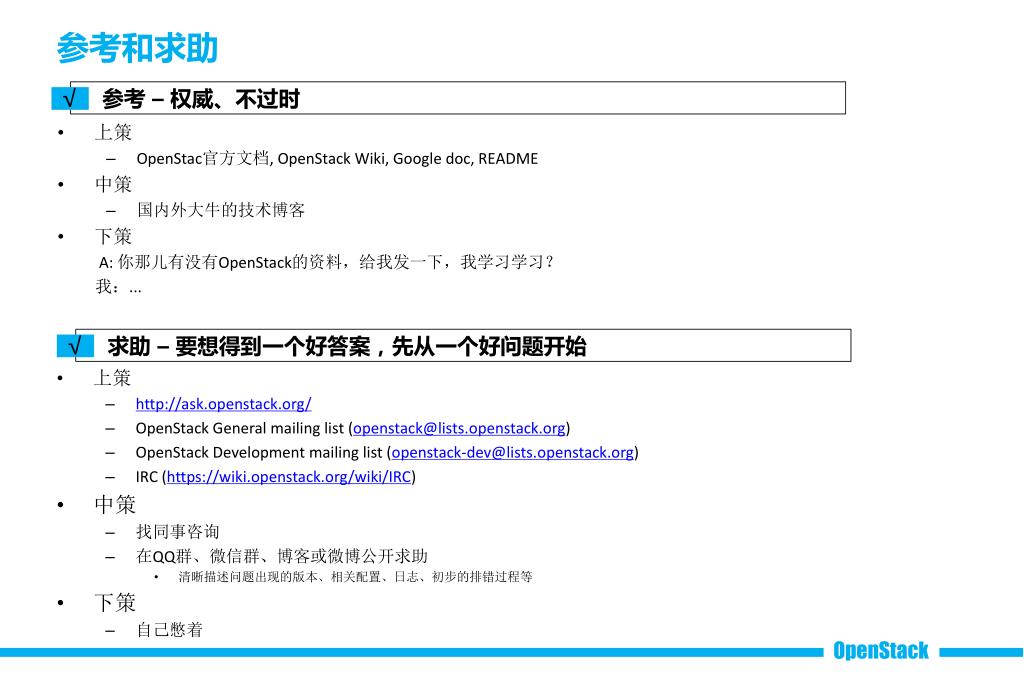Click the text OpenStack General mailing list

(240, 429)
